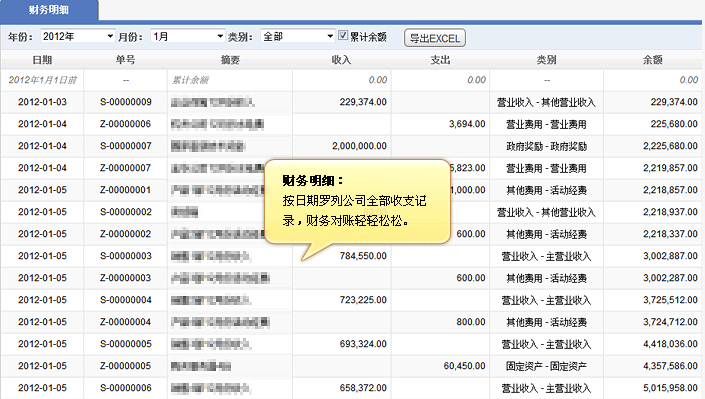Click balance 2,219,857.00
The width and height of the screenshot is (705, 399).
point(670,168)
